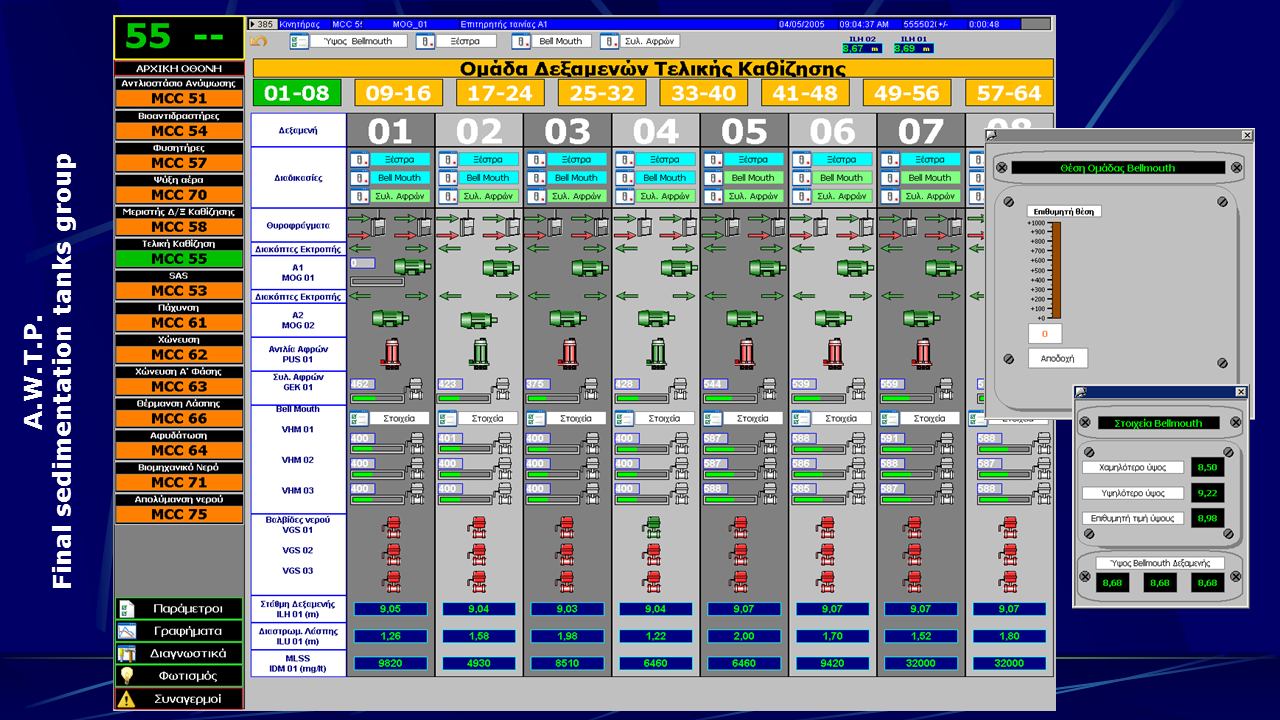The image size is (1280, 720).
Task: Switch to tank group 33-40
Action: [x=704, y=93]
